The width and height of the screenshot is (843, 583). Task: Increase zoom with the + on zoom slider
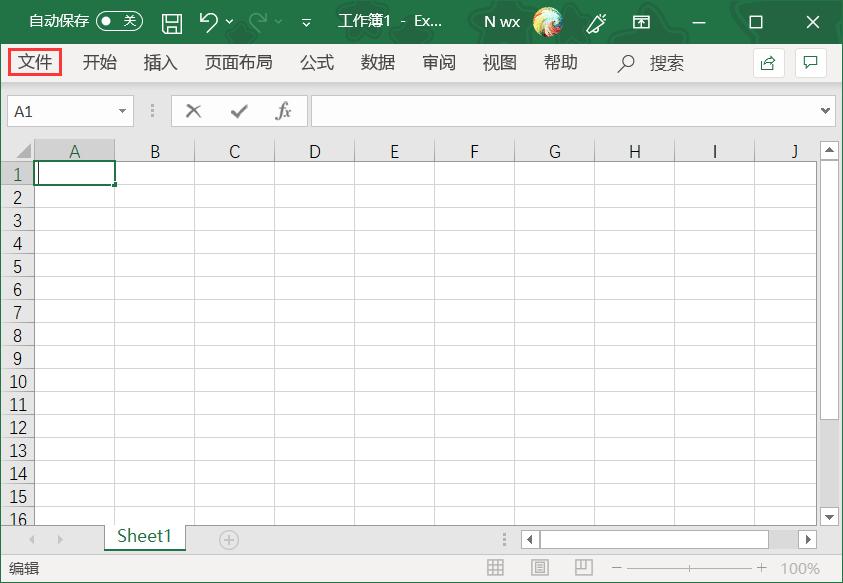pyautogui.click(x=761, y=567)
